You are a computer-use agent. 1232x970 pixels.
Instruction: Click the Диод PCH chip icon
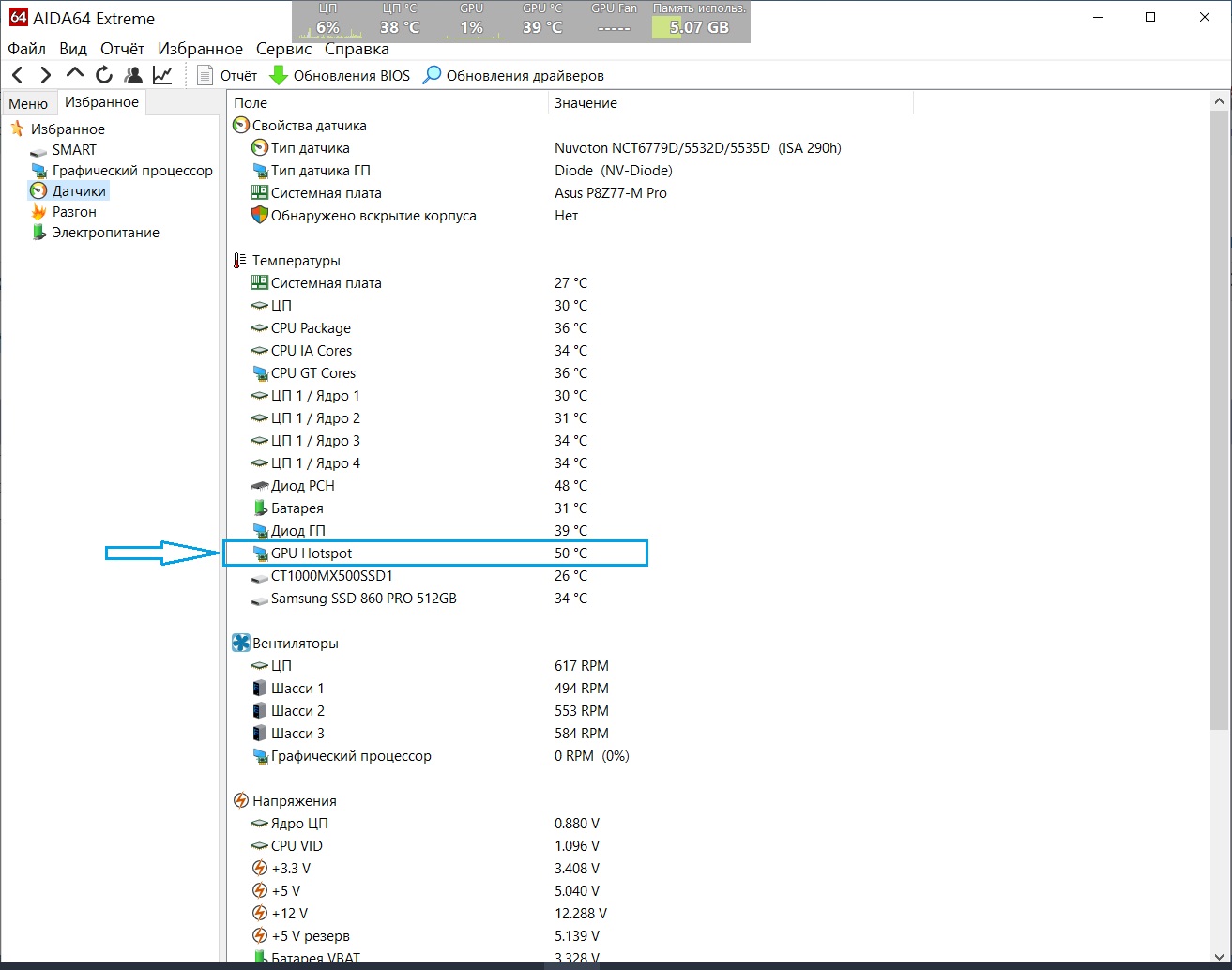[x=260, y=486]
